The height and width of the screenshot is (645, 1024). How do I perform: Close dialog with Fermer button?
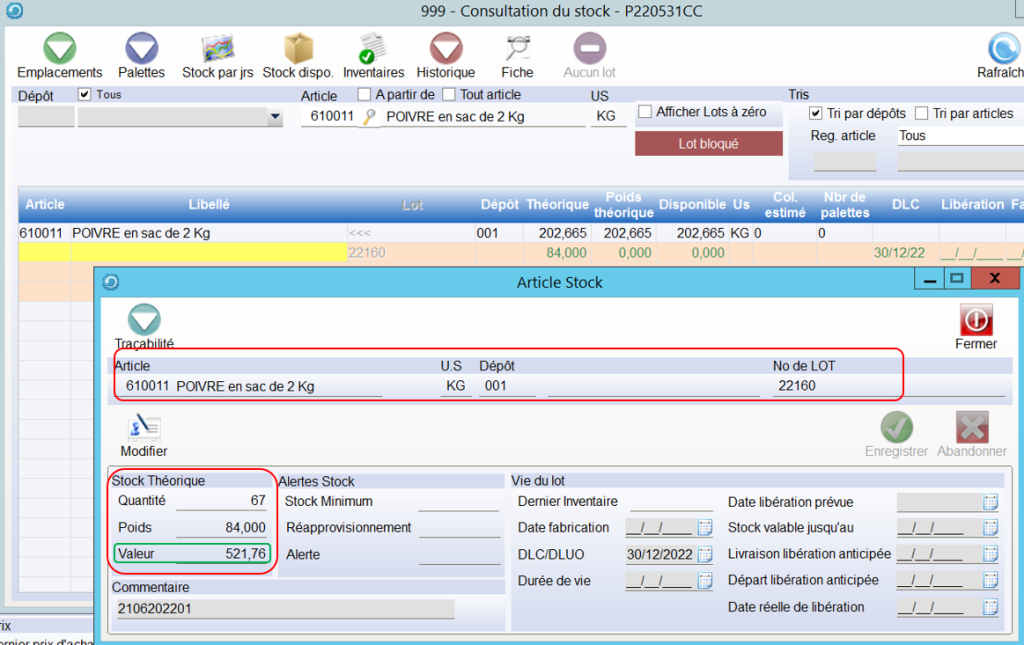tap(975, 320)
